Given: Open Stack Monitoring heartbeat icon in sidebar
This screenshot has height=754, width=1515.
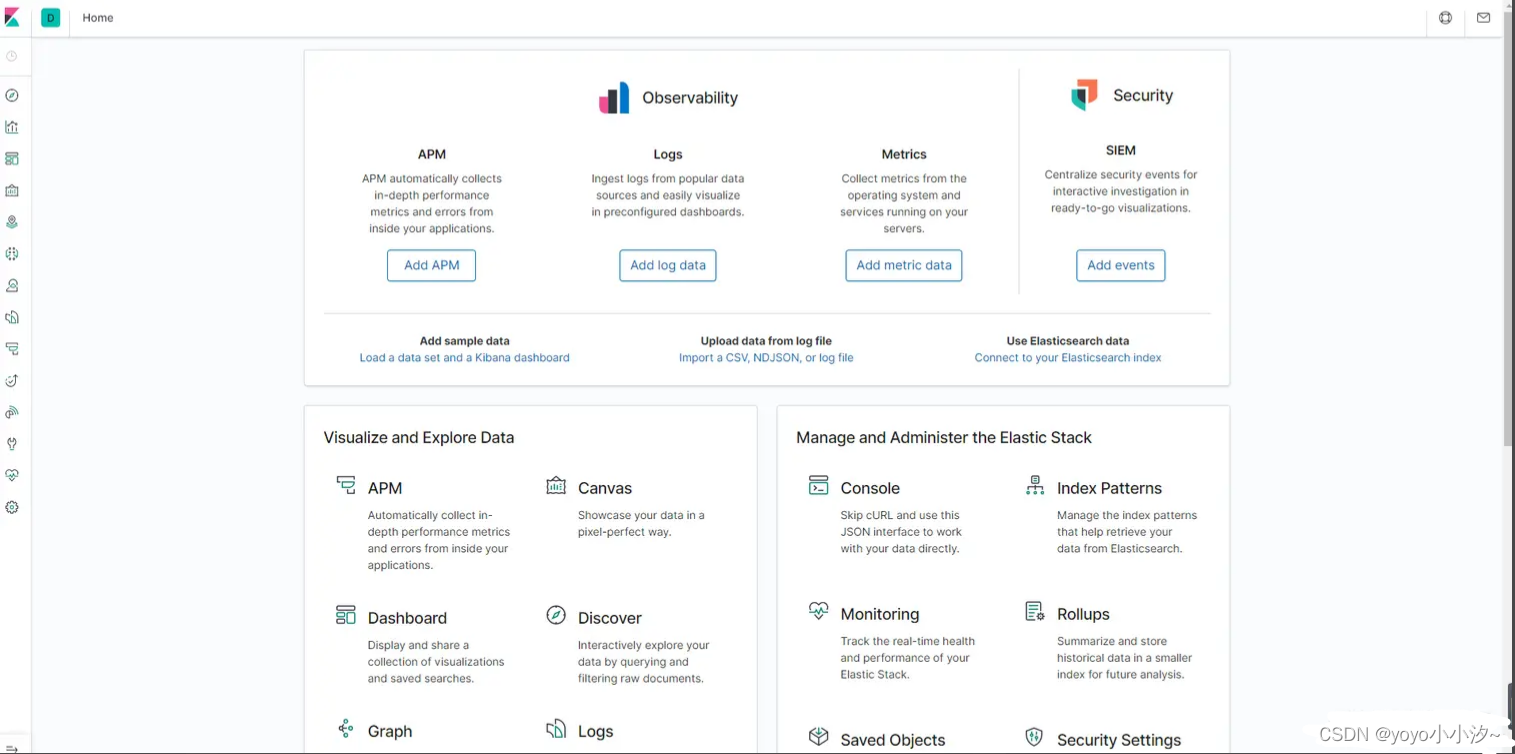Looking at the screenshot, I should (x=12, y=475).
